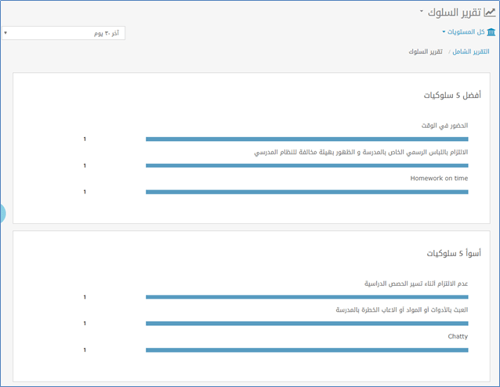Click the Homework on time bar

pos(307,192)
